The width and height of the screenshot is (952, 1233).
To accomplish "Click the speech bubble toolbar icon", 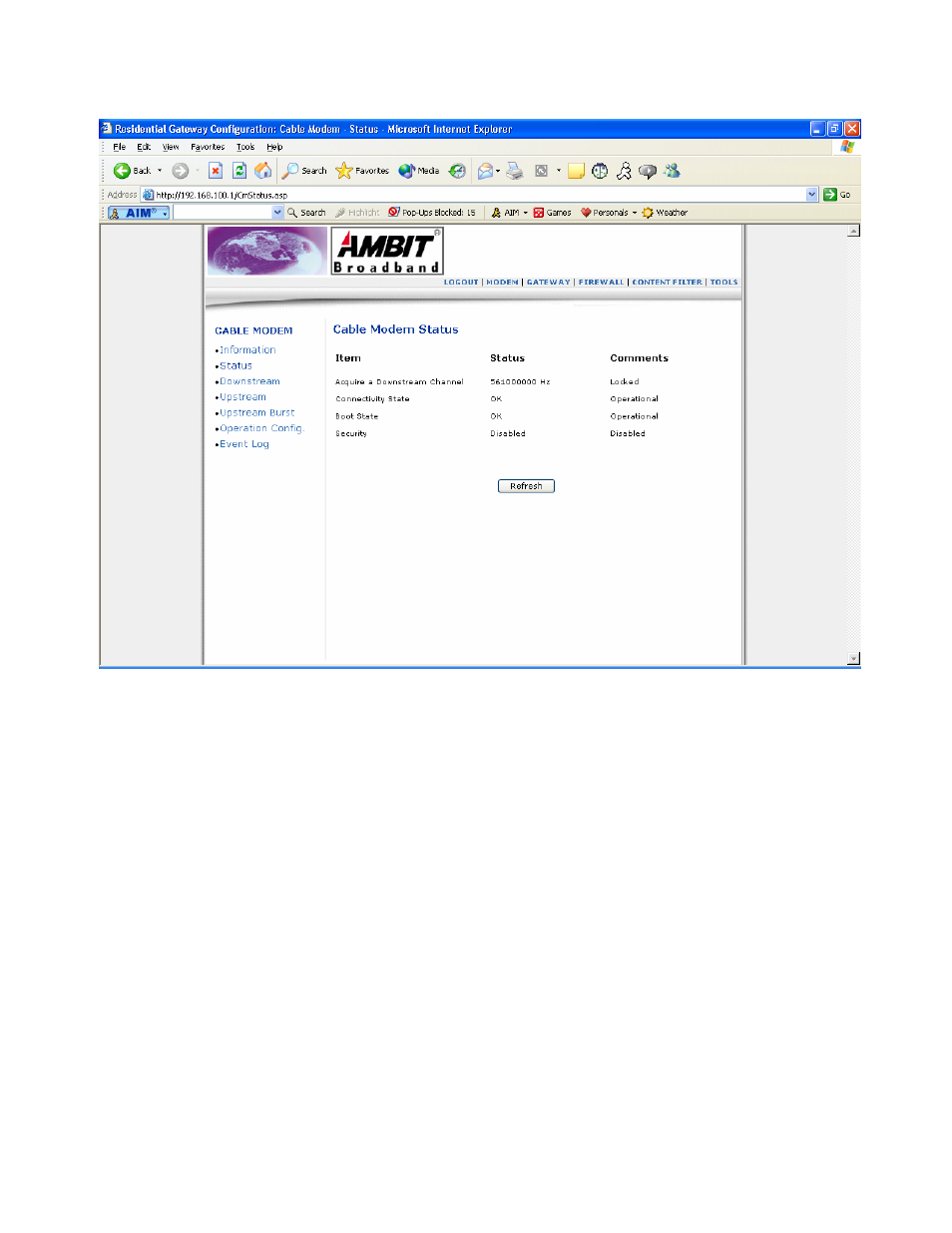I will coord(648,171).
